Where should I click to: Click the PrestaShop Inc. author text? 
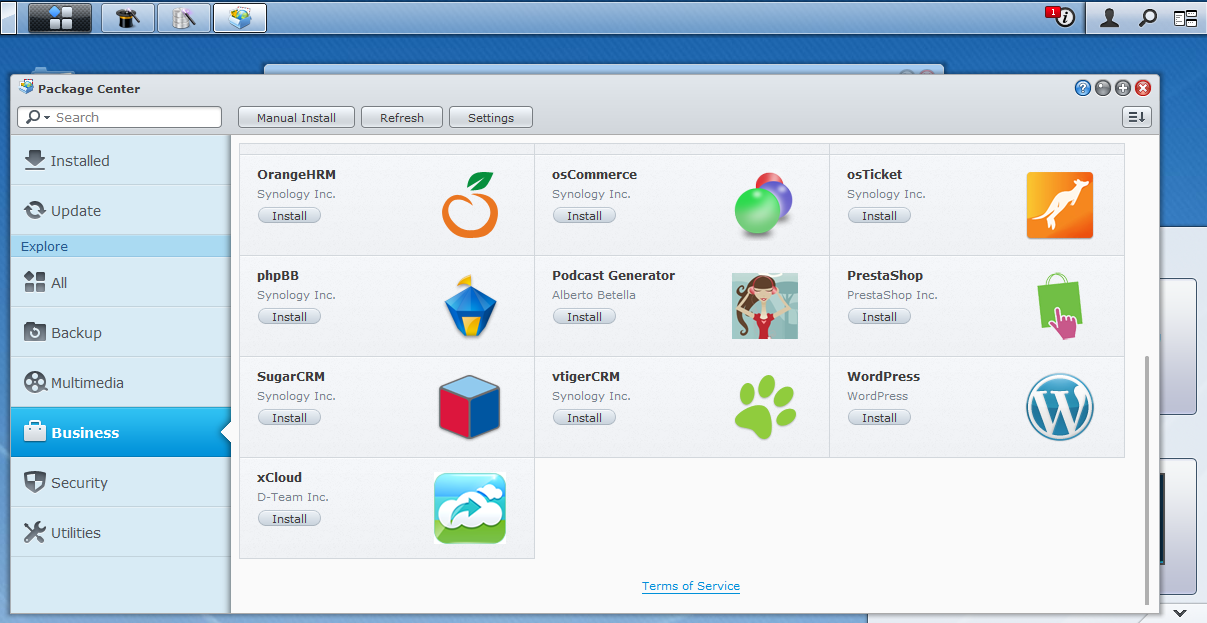click(892, 295)
